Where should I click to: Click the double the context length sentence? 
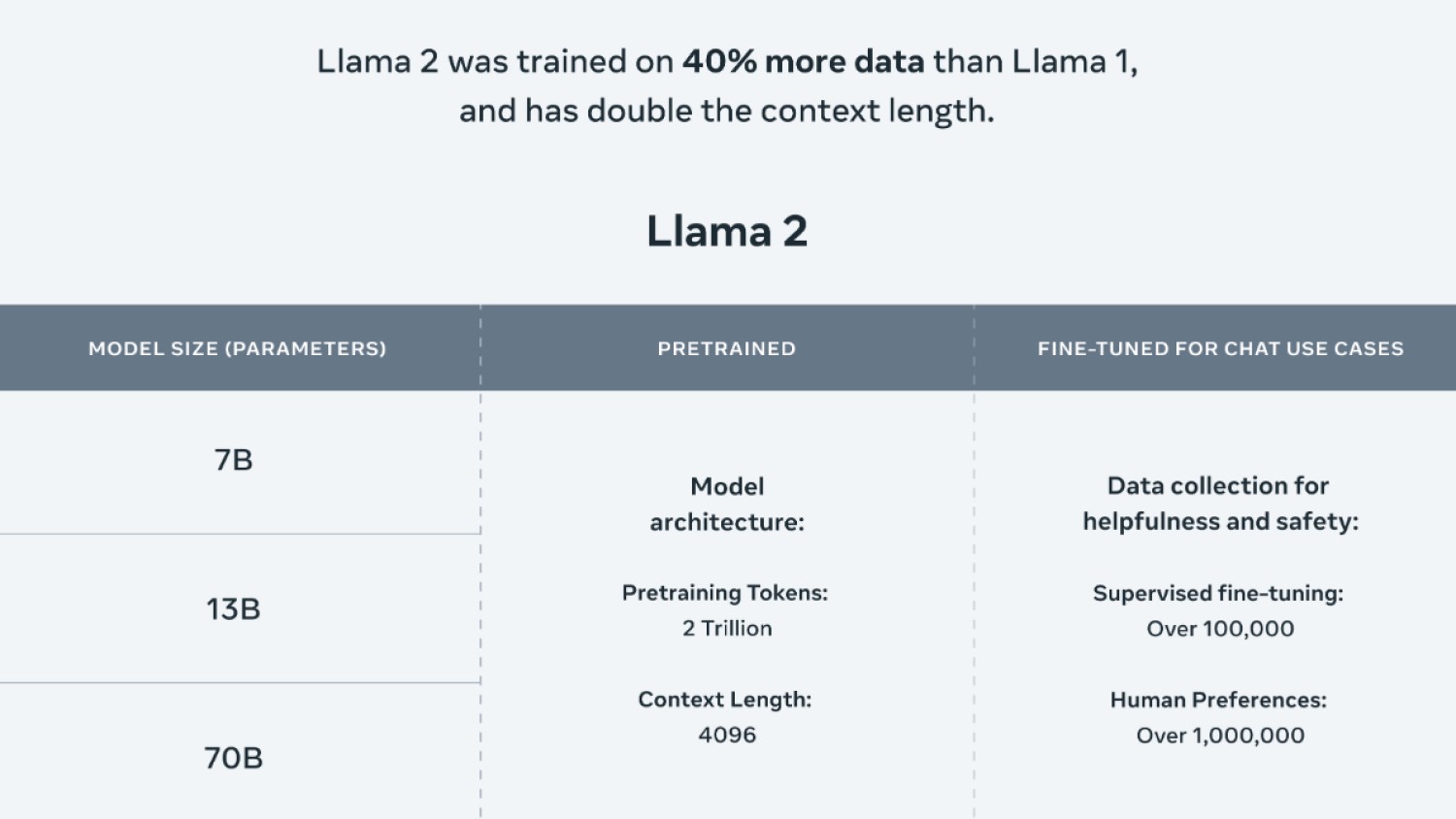tap(727, 111)
